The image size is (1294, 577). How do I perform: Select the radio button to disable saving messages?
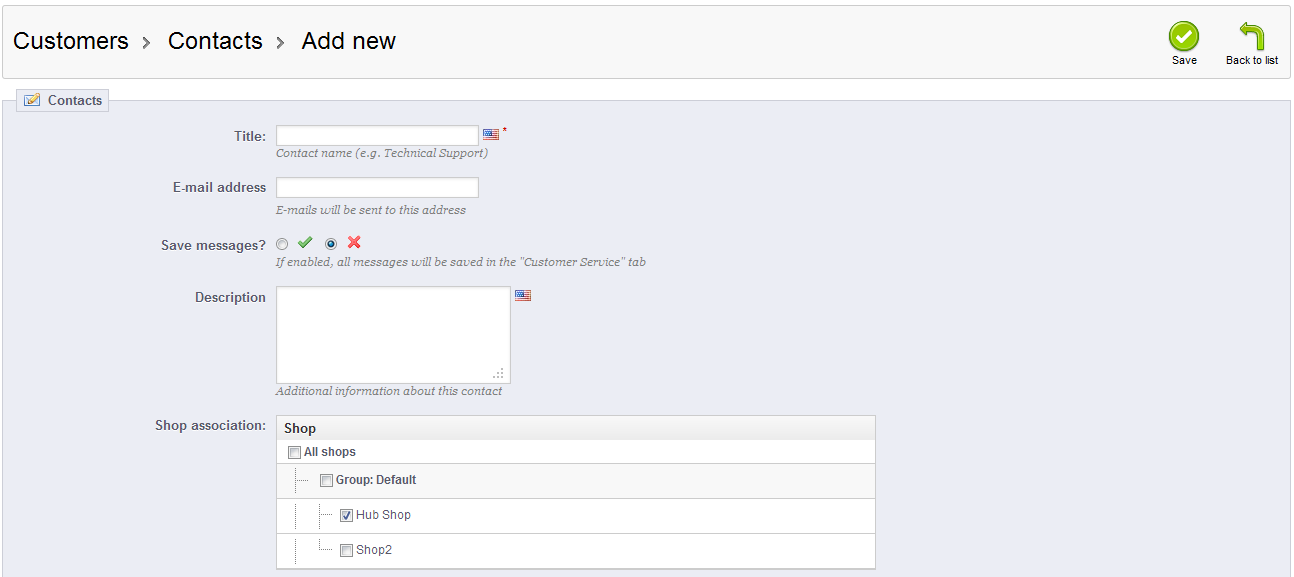[x=331, y=243]
